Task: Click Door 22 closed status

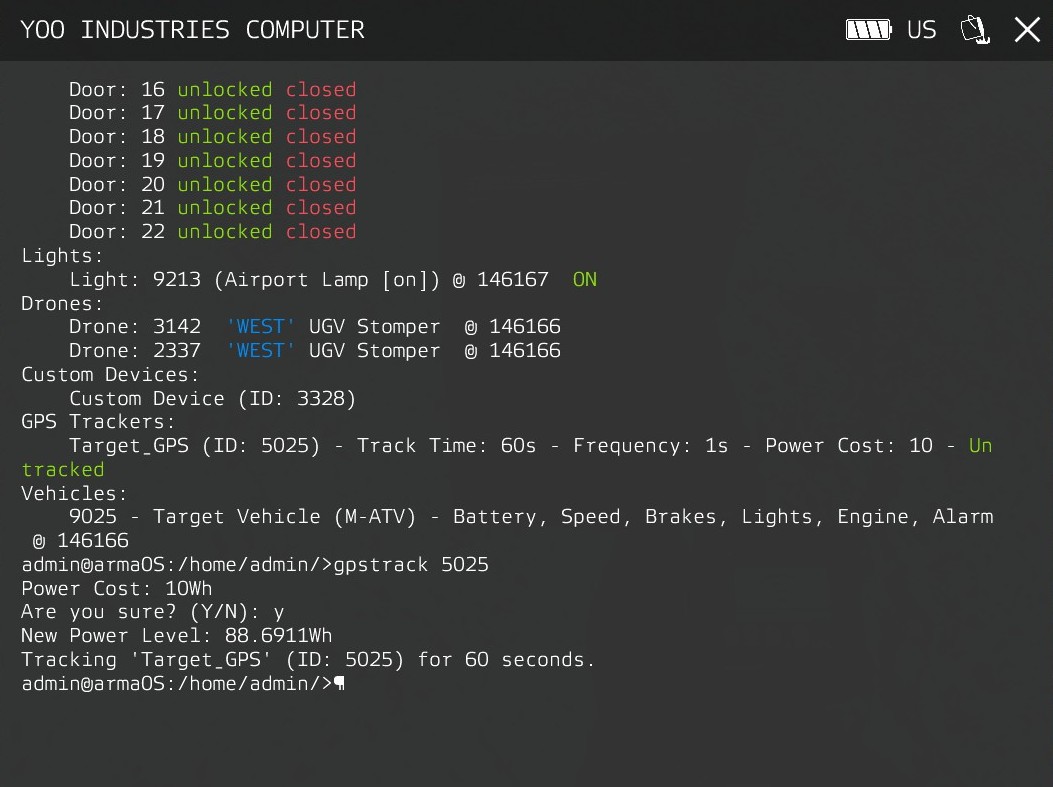Action: tap(320, 232)
